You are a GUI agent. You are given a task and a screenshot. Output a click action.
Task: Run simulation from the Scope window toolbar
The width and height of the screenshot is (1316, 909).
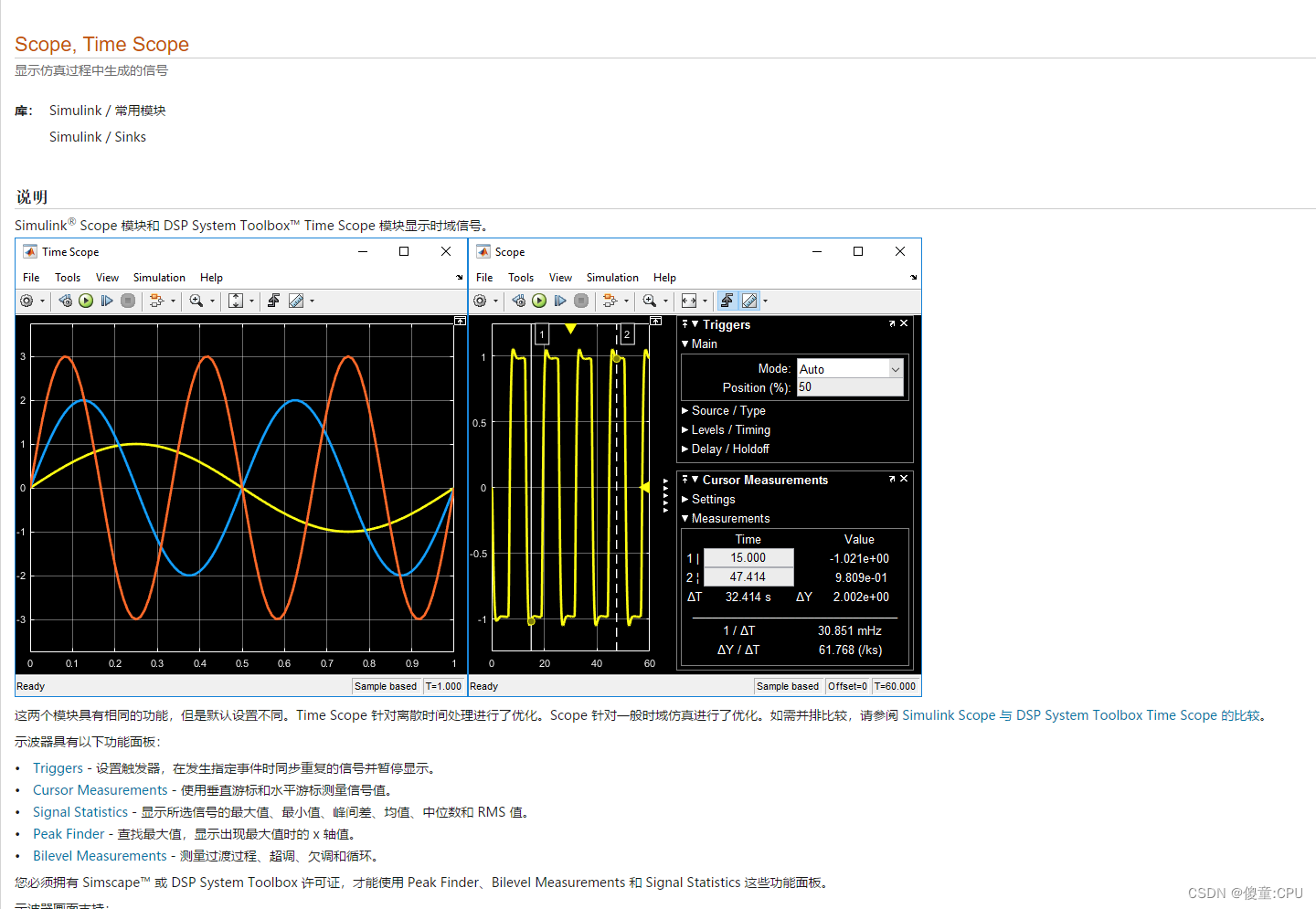[539, 301]
